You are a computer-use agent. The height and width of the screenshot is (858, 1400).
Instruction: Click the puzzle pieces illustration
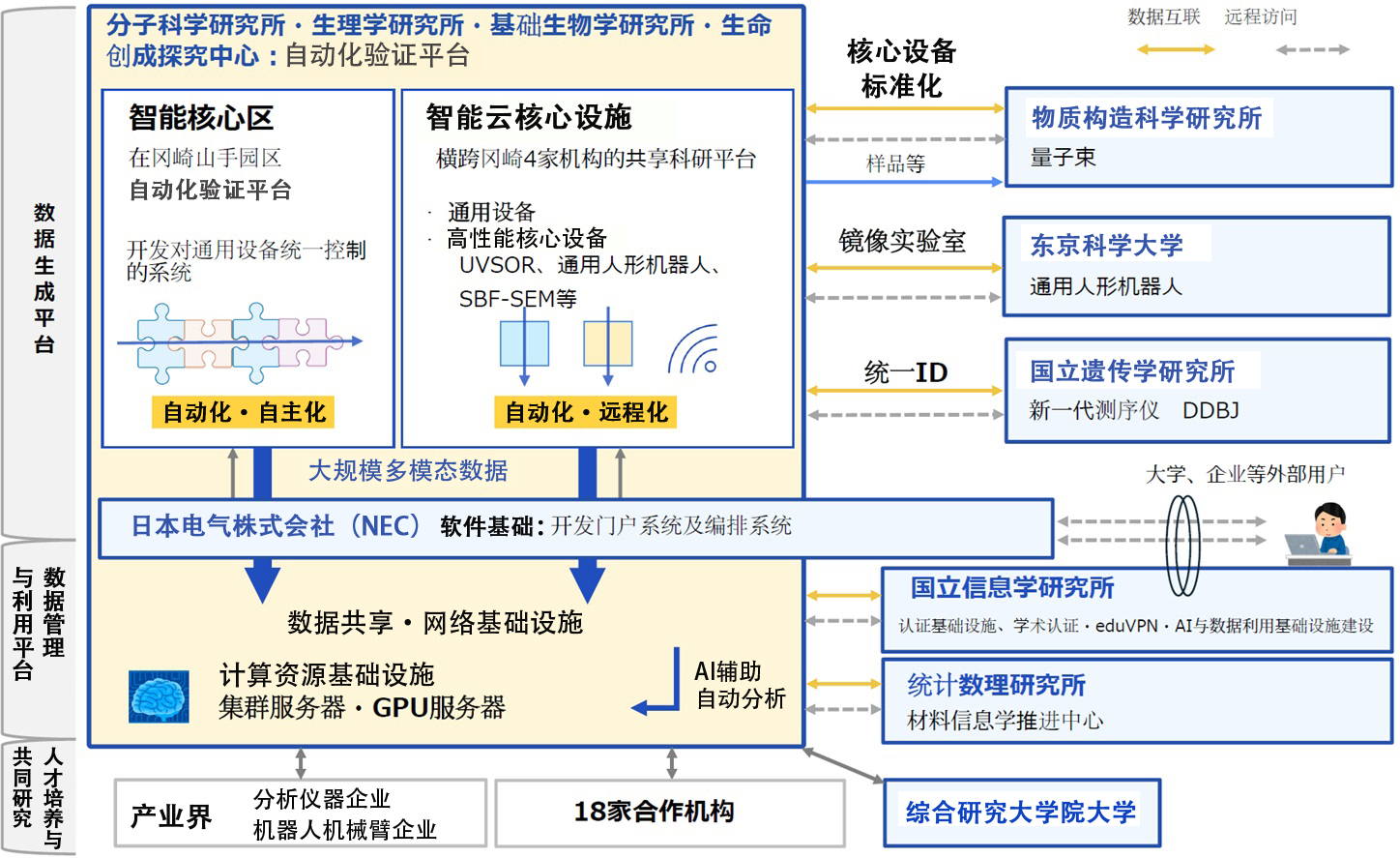(x=240, y=342)
